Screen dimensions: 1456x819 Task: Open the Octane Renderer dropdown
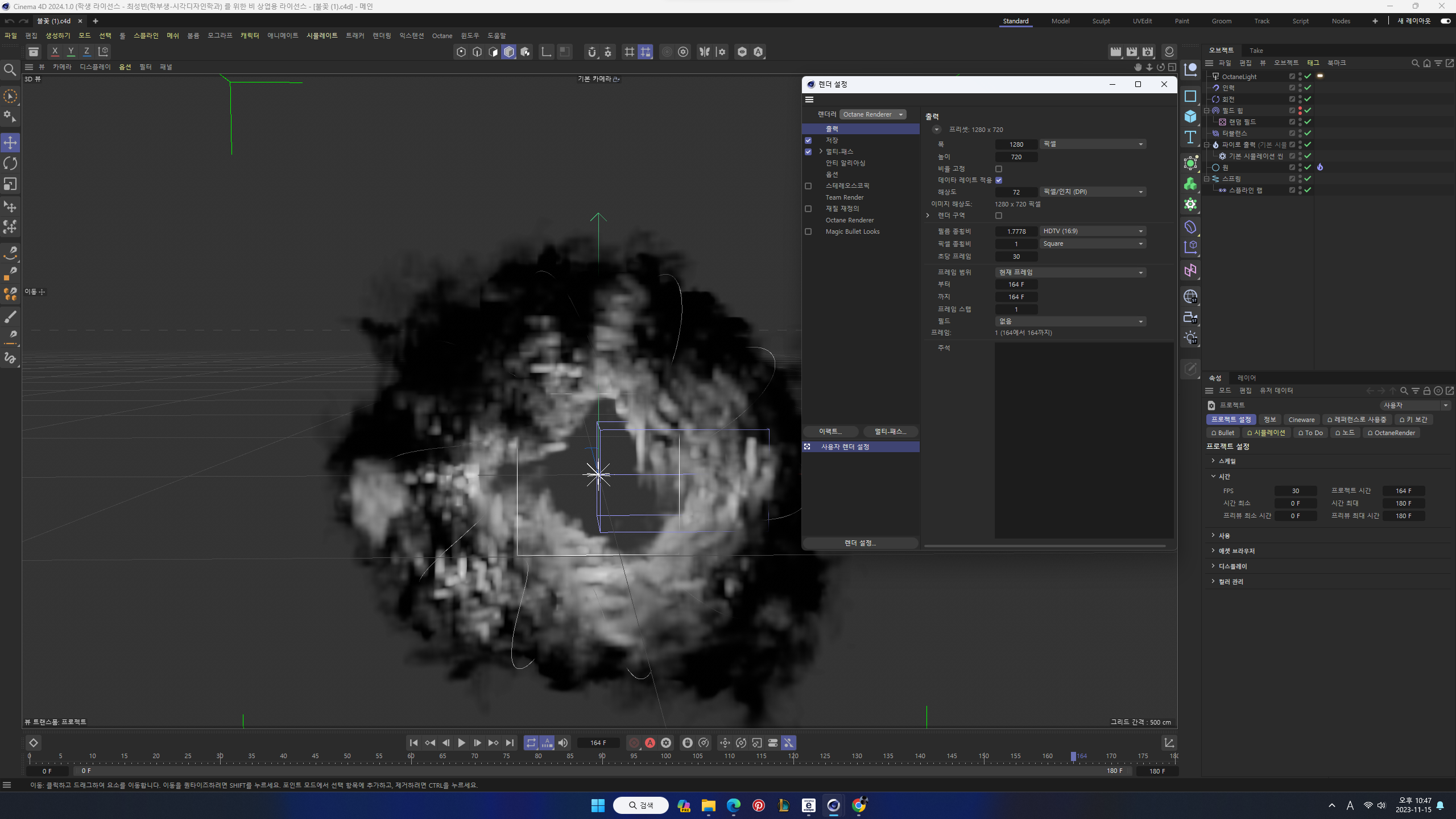[872, 114]
